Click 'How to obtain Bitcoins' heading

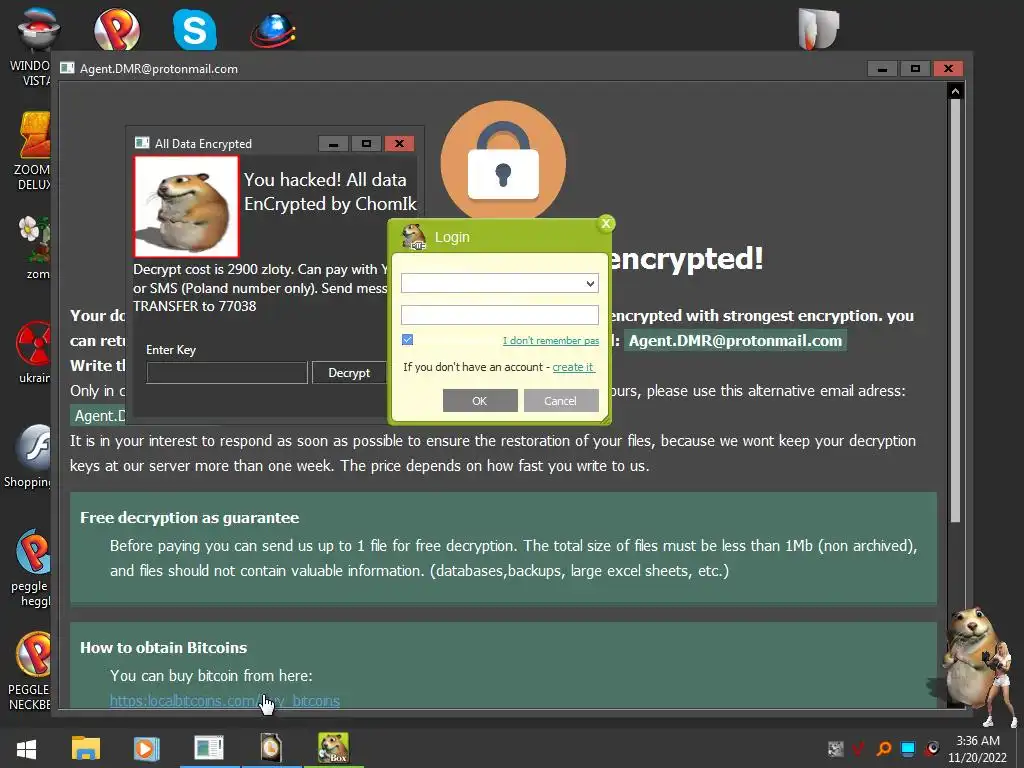point(163,648)
